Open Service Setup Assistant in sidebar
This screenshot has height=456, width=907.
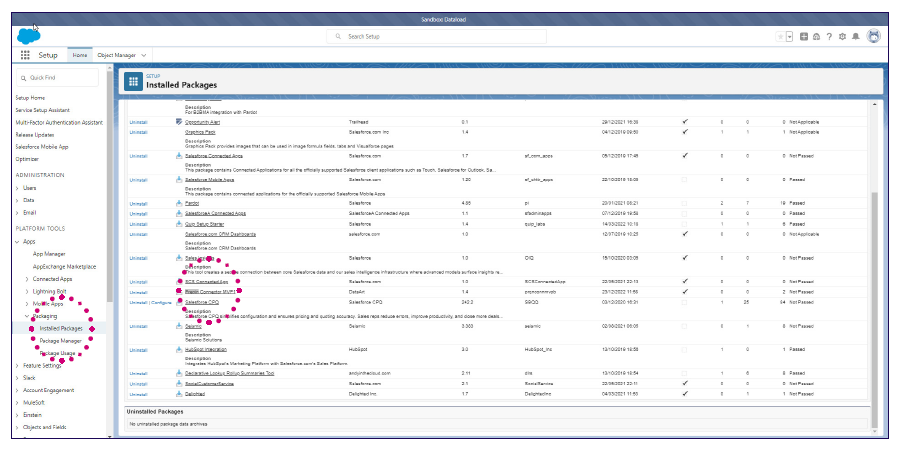point(42,110)
